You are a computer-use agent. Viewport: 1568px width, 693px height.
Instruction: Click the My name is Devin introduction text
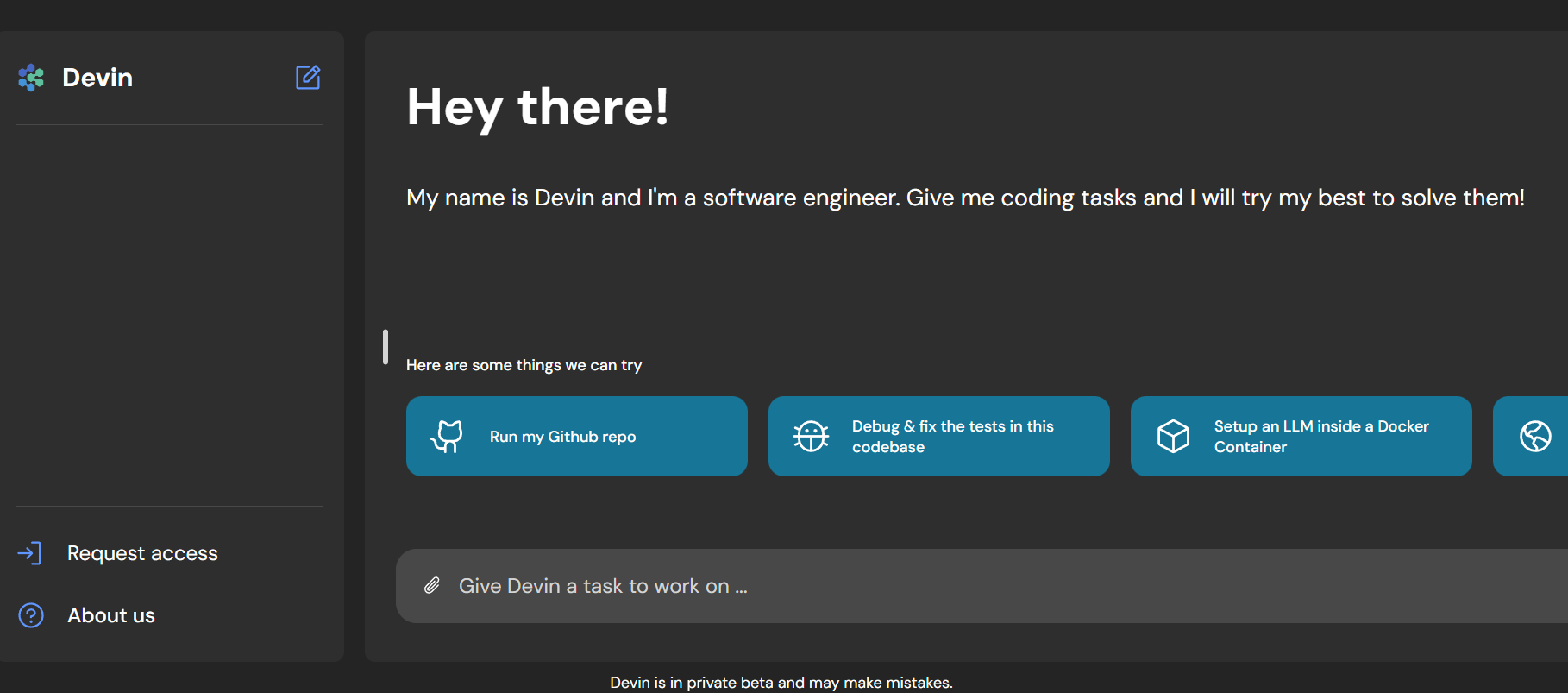965,198
